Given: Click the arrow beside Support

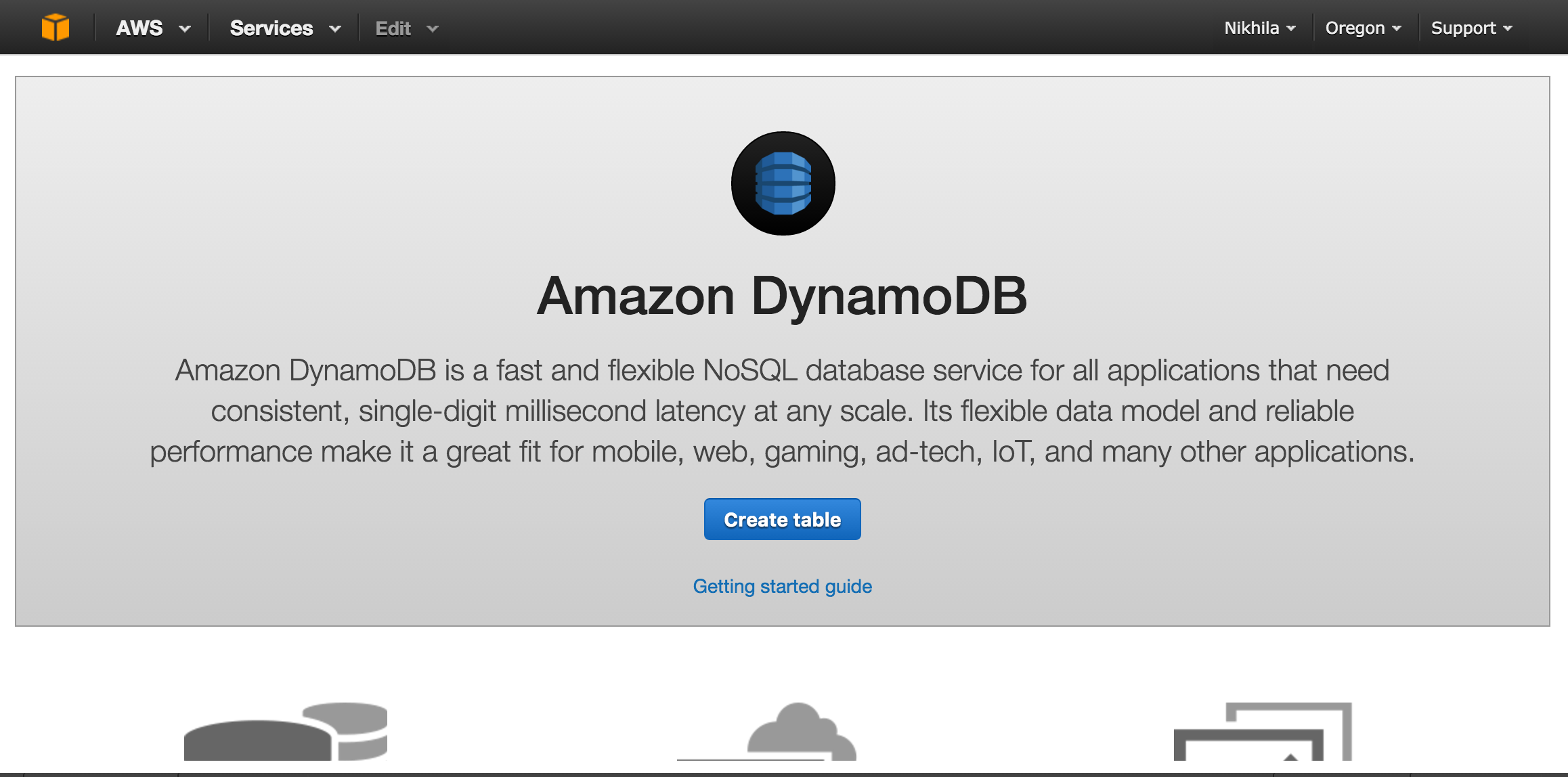Looking at the screenshot, I should 1508,28.
